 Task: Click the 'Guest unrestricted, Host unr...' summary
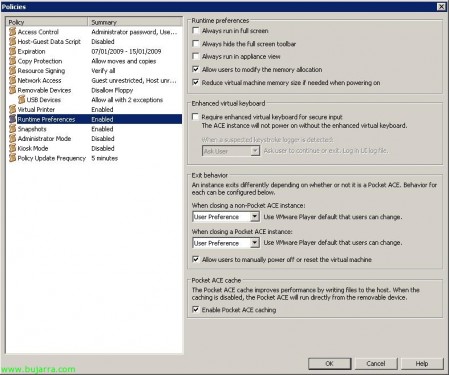click(134, 80)
